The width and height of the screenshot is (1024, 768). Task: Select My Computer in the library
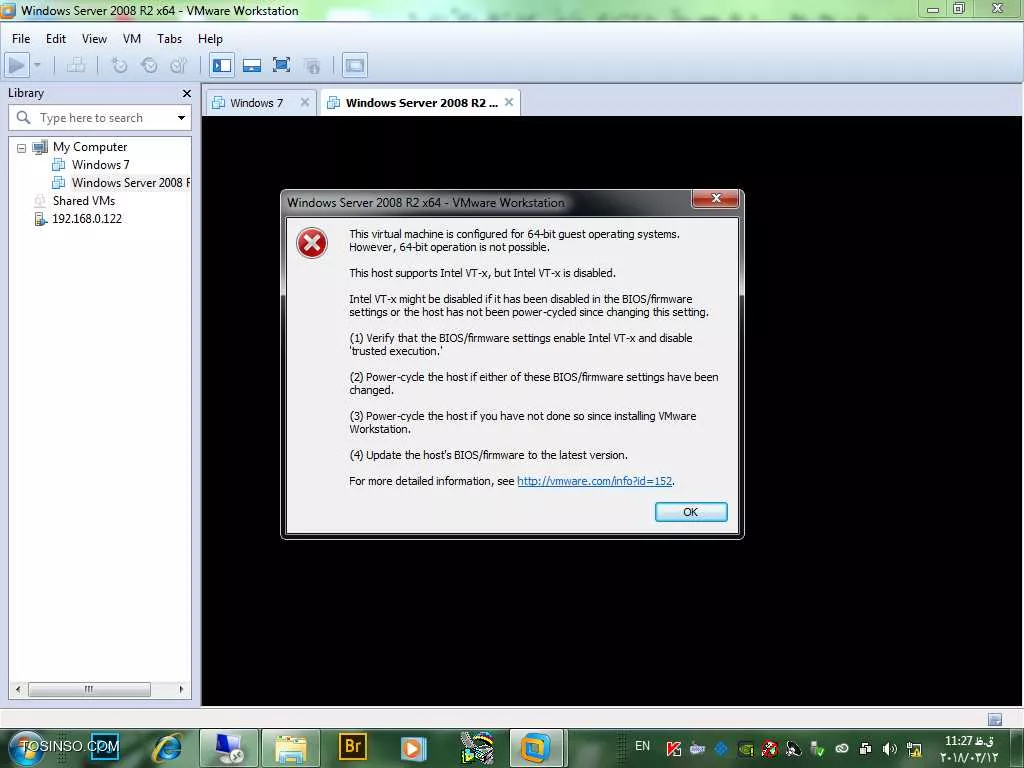coord(90,147)
